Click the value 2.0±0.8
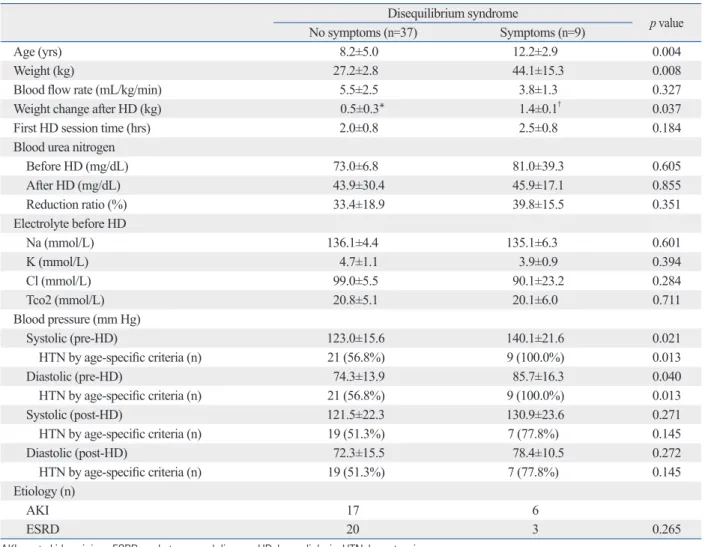705x547 pixels. (359, 128)
